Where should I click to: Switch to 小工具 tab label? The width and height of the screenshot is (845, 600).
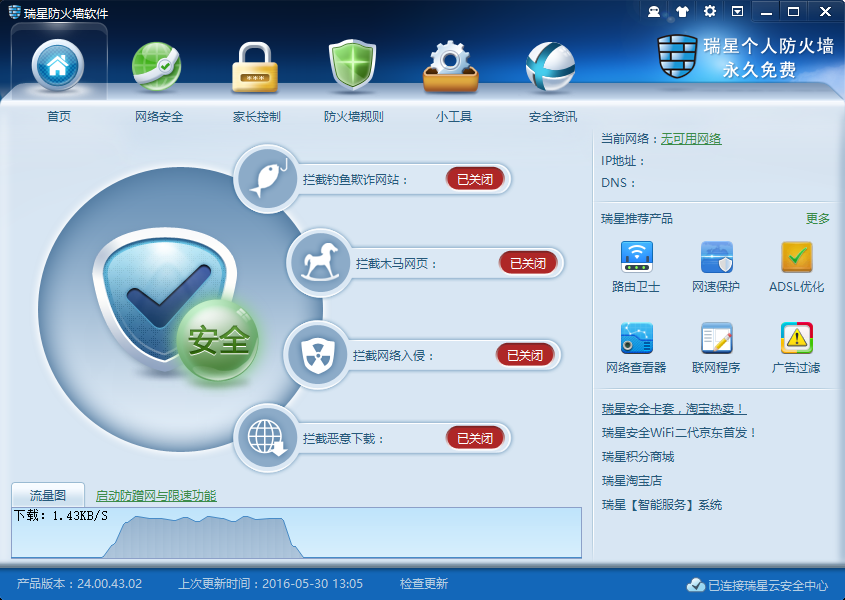[454, 116]
